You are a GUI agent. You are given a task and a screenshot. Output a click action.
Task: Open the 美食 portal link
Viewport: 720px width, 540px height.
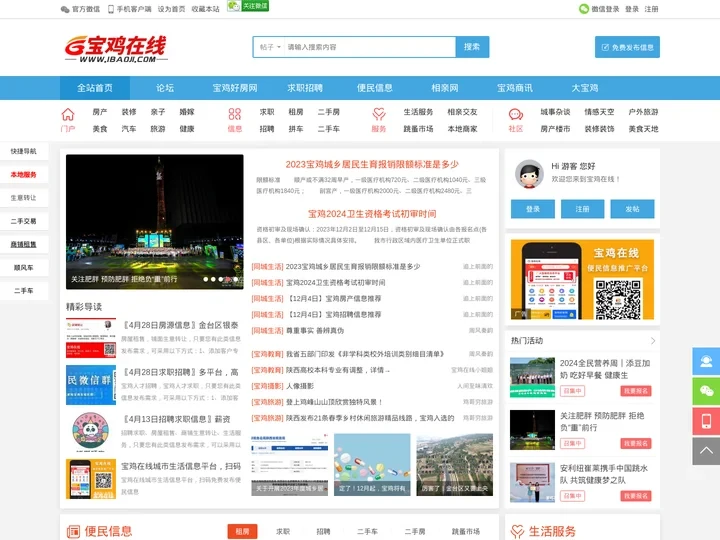coord(100,129)
